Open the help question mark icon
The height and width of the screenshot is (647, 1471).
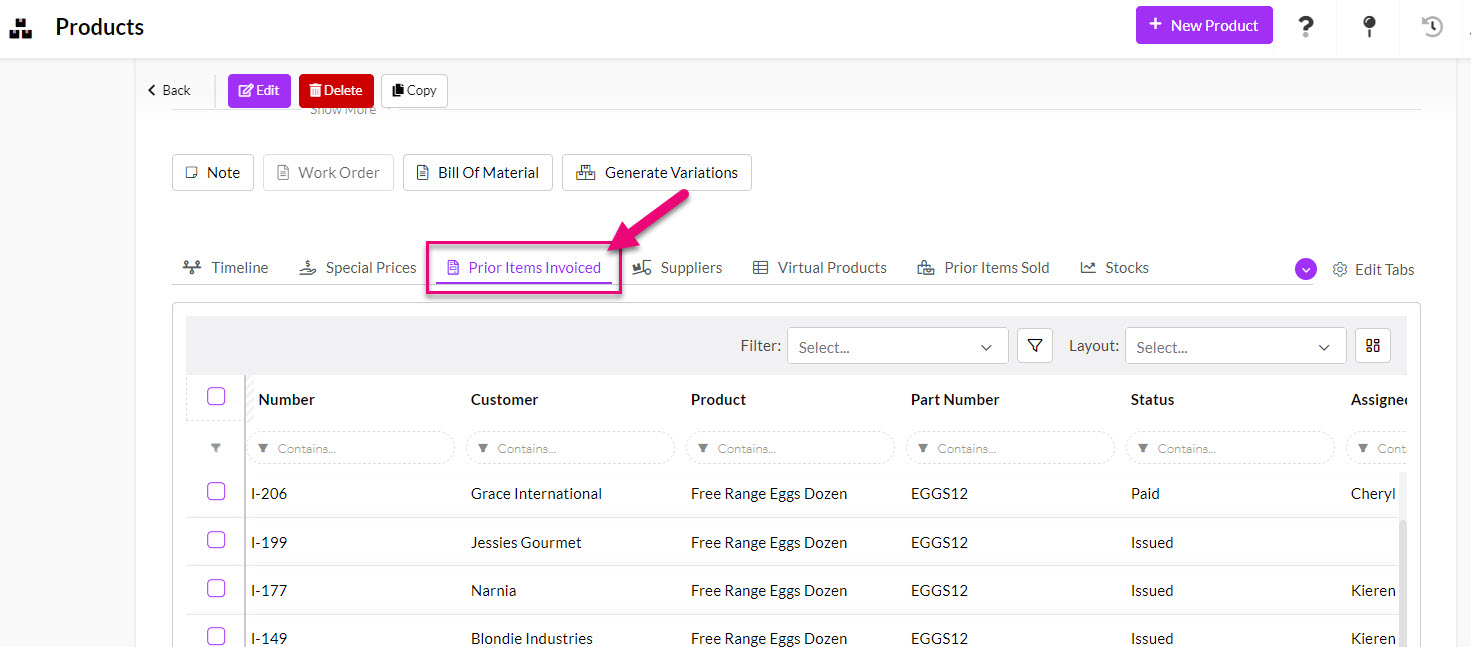(1306, 27)
